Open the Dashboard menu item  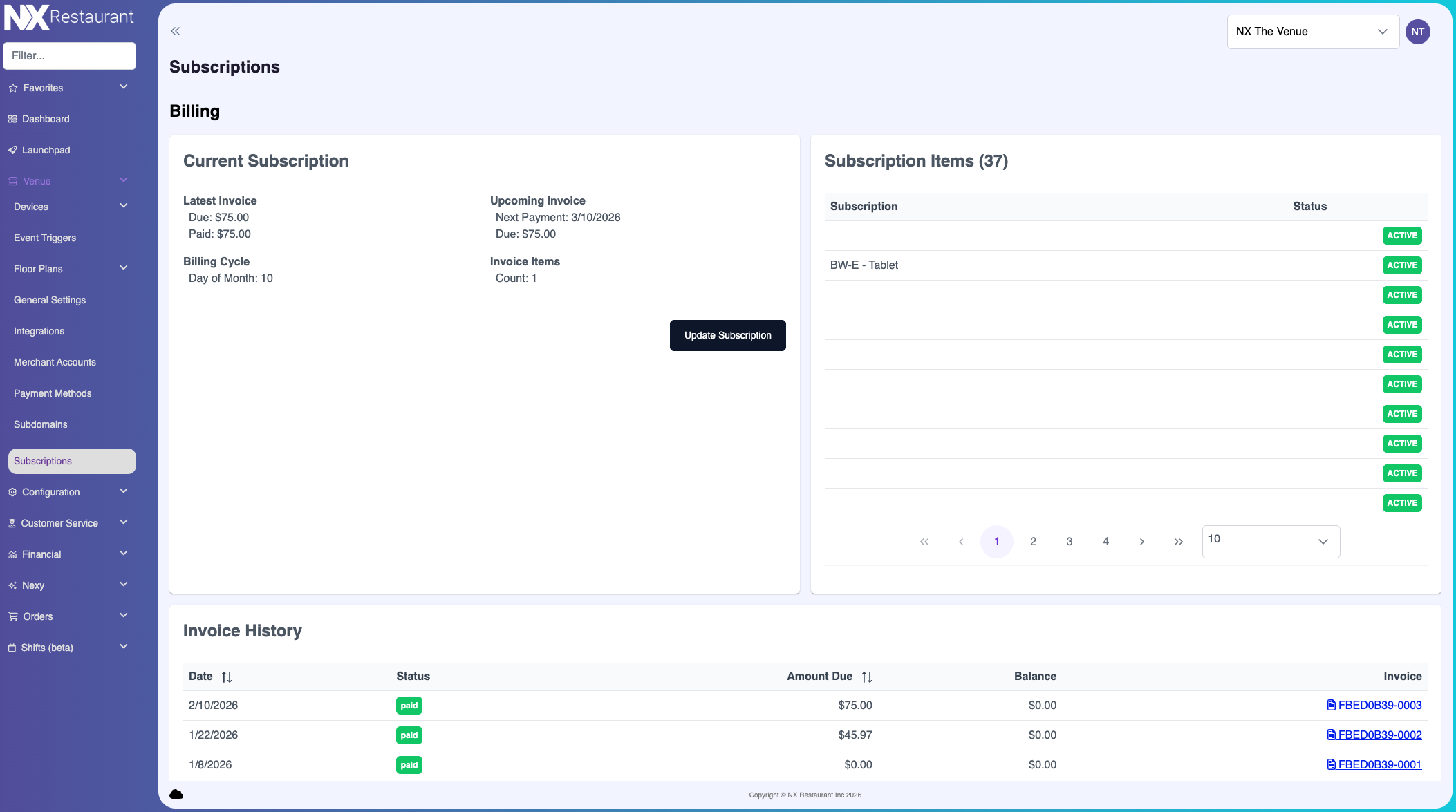(x=46, y=119)
